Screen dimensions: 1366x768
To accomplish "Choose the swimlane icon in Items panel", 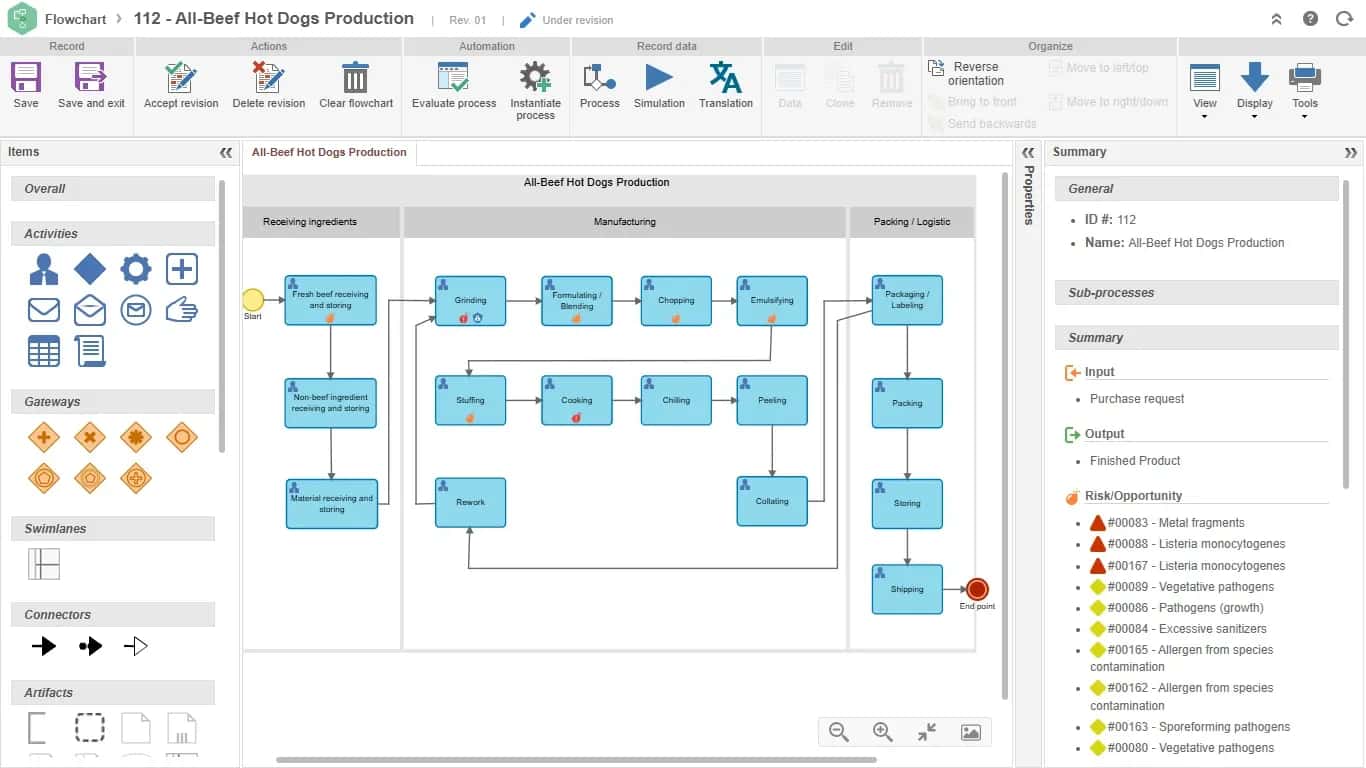I will pyautogui.click(x=44, y=564).
